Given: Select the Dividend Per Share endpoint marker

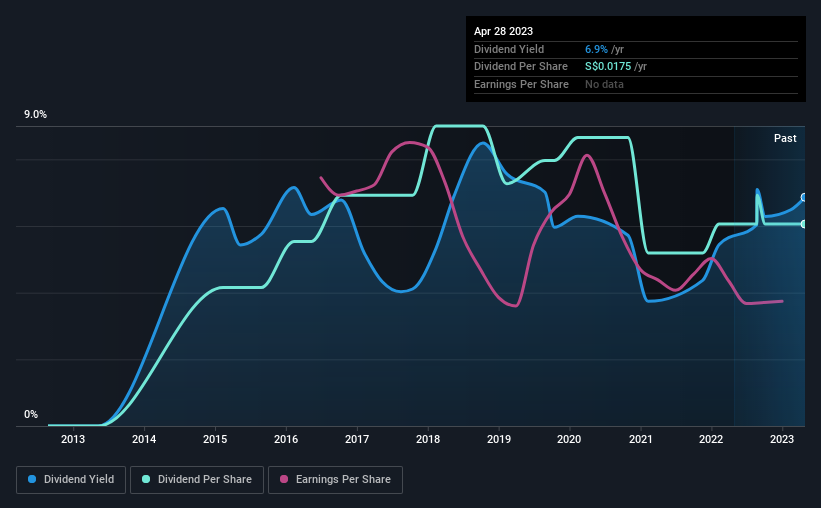Looking at the screenshot, I should tap(804, 224).
